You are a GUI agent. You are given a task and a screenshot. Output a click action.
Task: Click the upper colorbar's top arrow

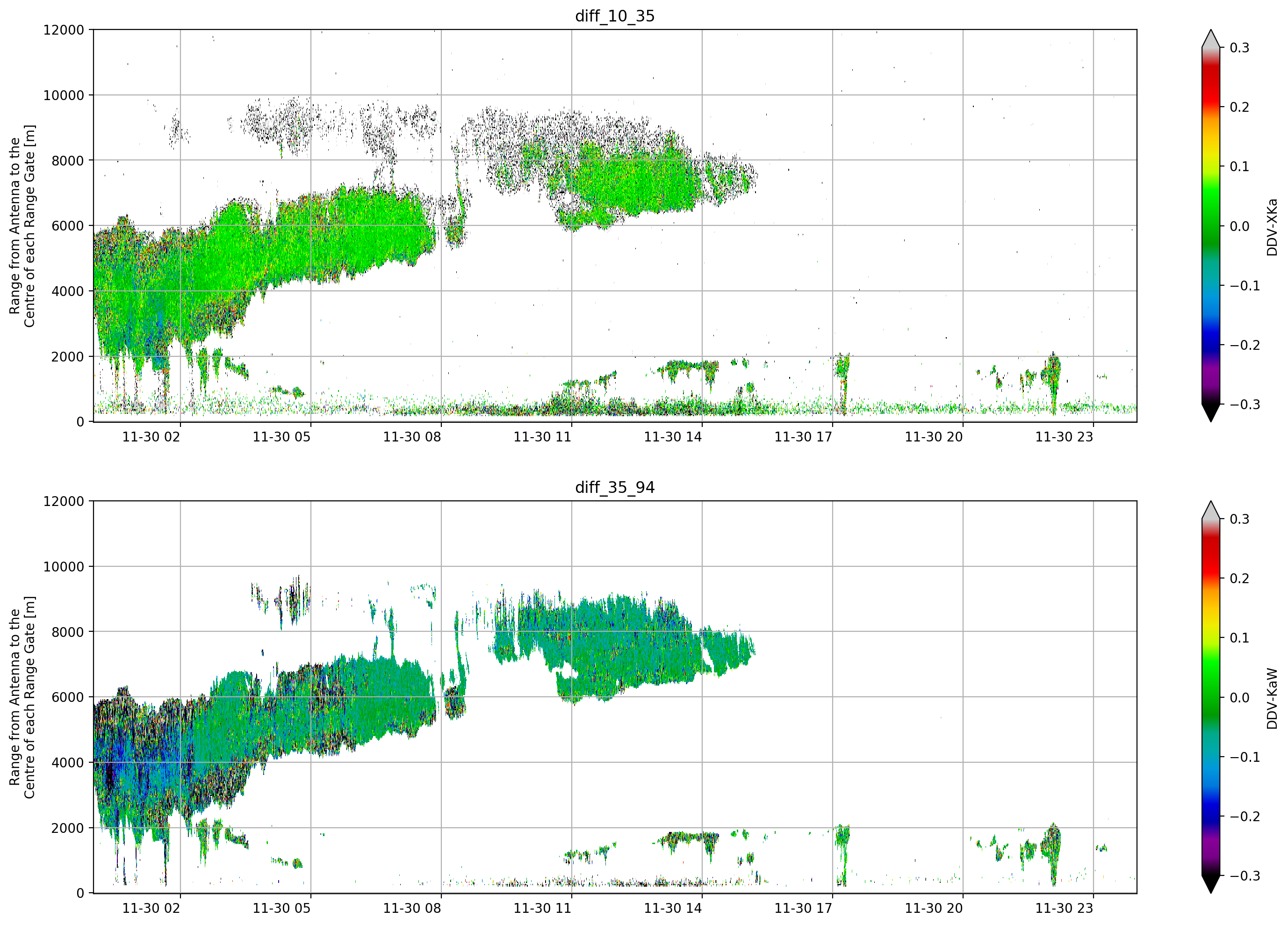coord(1211,39)
